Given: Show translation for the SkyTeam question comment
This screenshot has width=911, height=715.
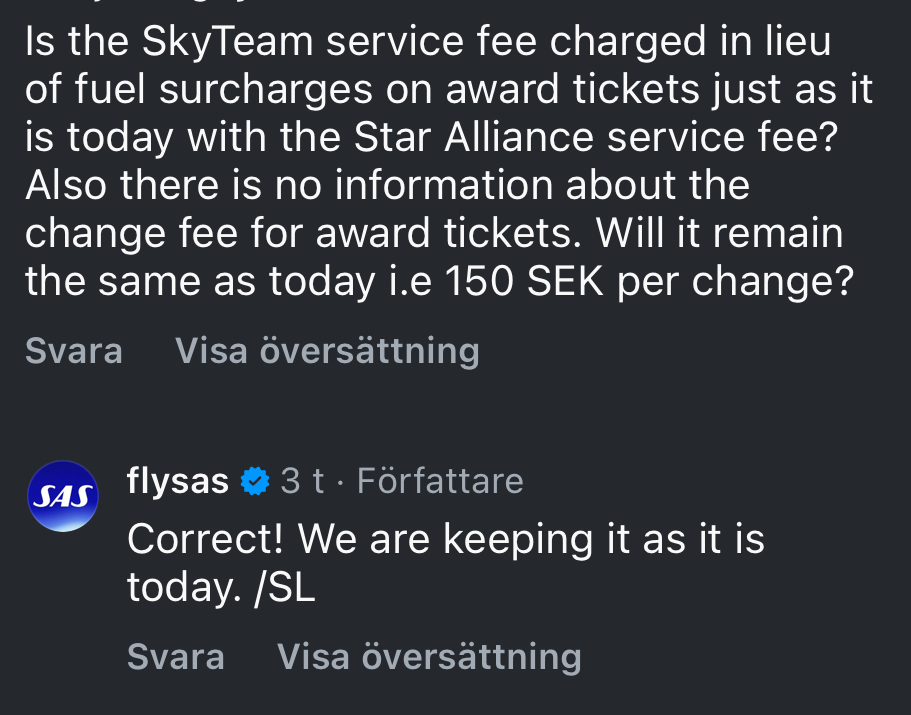Looking at the screenshot, I should coord(327,351).
